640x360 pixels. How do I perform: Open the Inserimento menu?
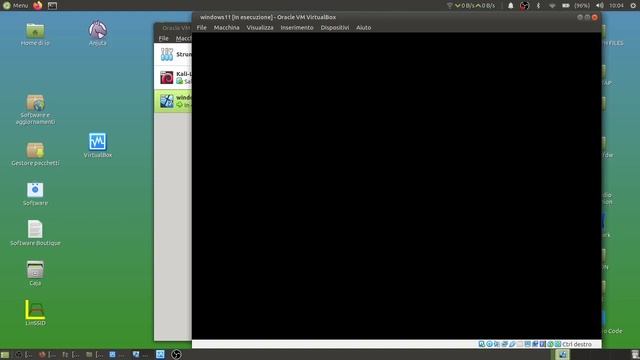pyautogui.click(x=297, y=28)
